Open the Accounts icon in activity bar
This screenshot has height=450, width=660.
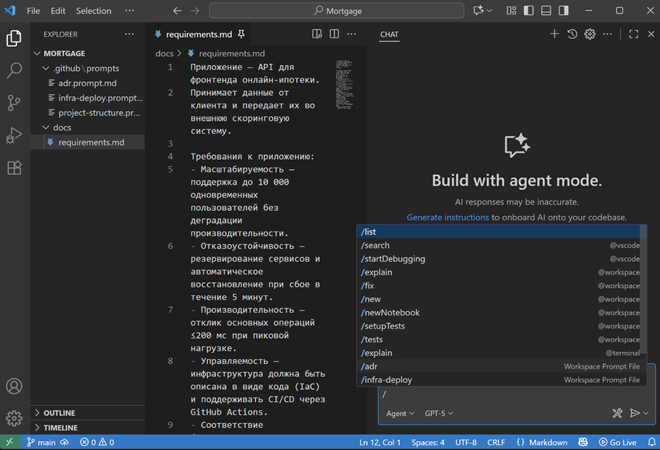(x=15, y=386)
